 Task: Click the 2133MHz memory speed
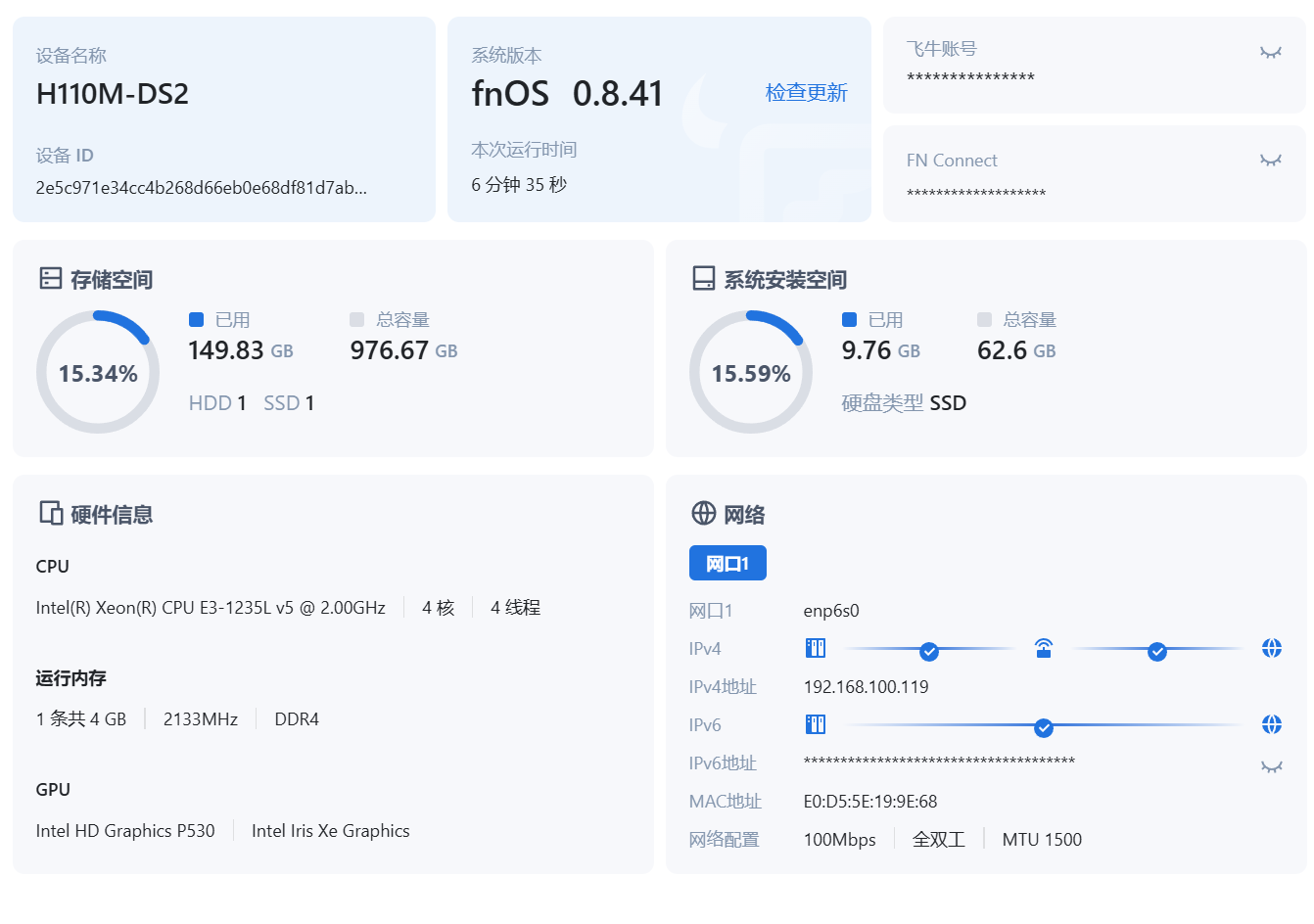pos(201,719)
